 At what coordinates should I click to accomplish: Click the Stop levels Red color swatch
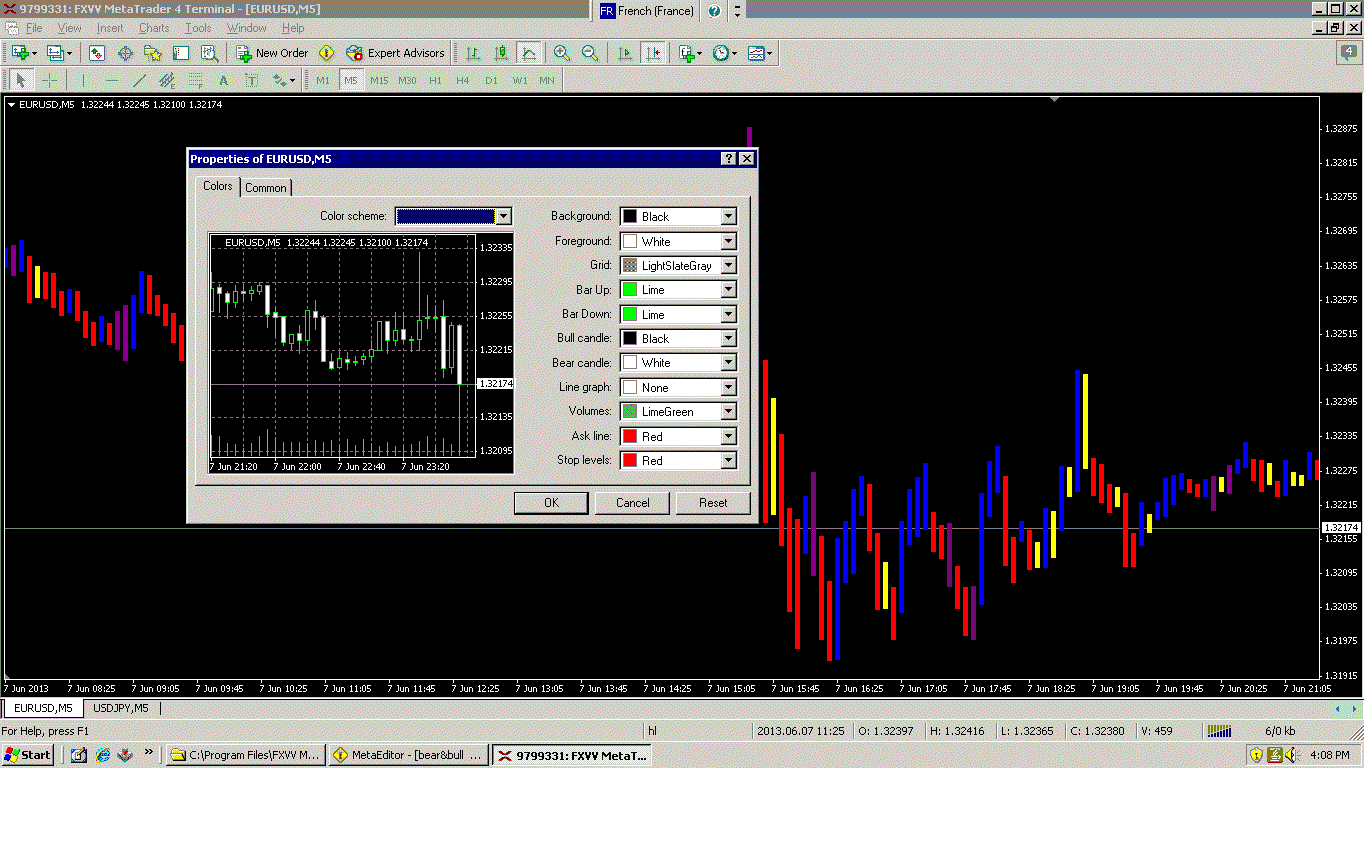click(x=630, y=460)
